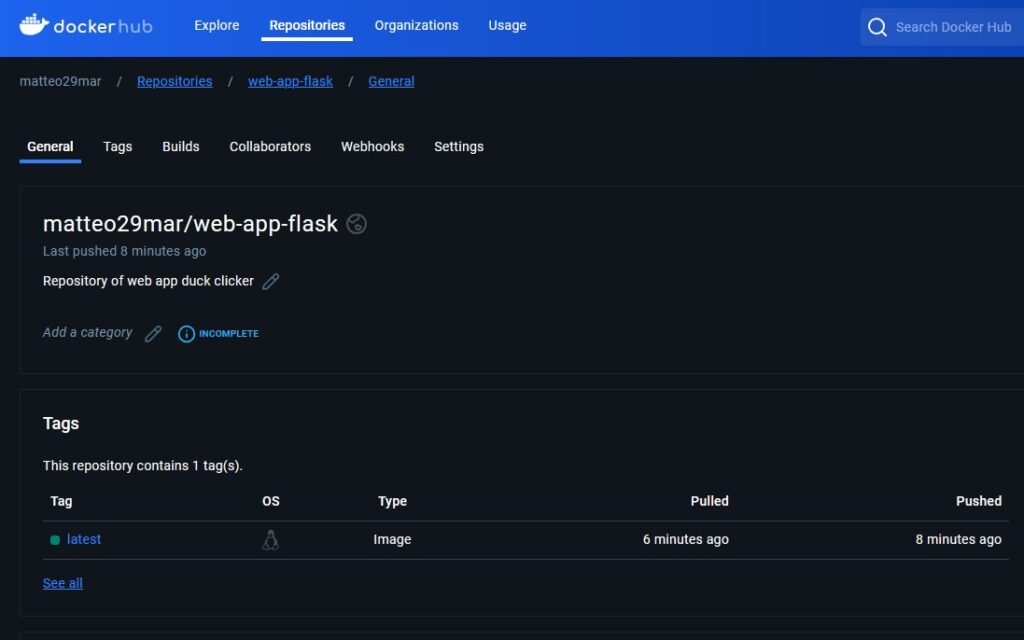Click the INCOMPLETE status label
Image resolution: width=1024 pixels, height=640 pixels.
[229, 334]
